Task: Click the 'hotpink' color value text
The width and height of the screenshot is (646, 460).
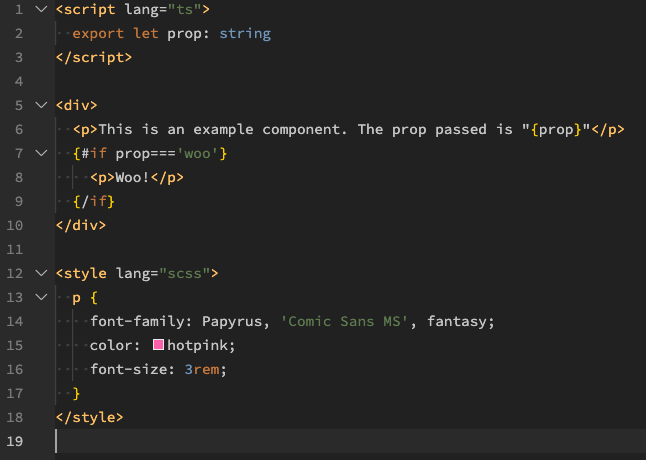Action: [197, 345]
